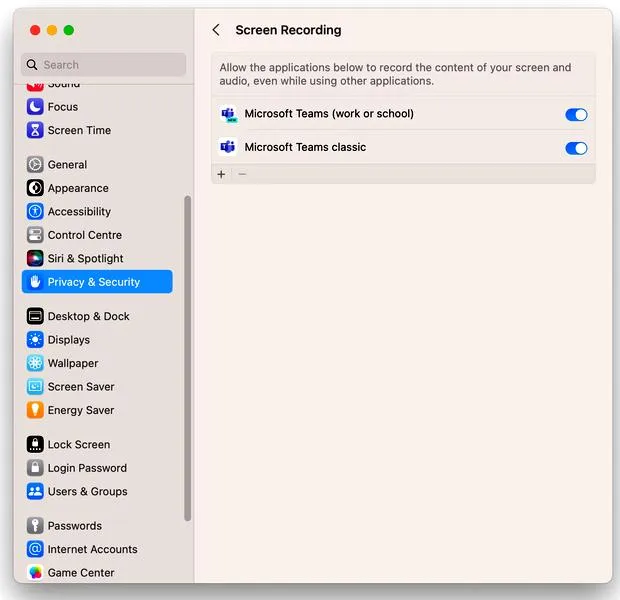Click the Screen Time hourglass icon
Screen dimensions: 620x600
[x=35, y=130]
